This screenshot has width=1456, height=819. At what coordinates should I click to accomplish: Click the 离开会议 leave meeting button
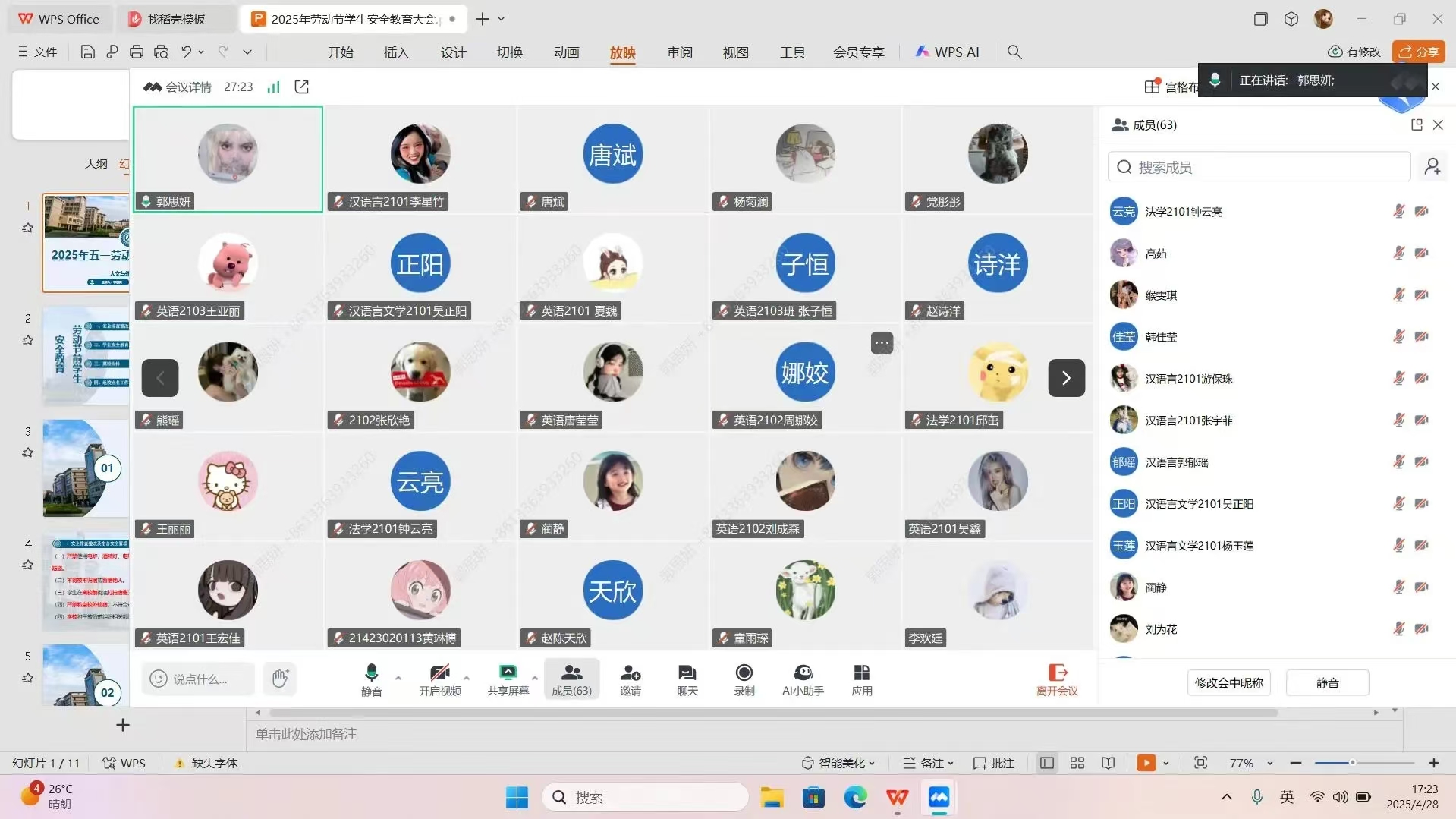click(x=1057, y=679)
